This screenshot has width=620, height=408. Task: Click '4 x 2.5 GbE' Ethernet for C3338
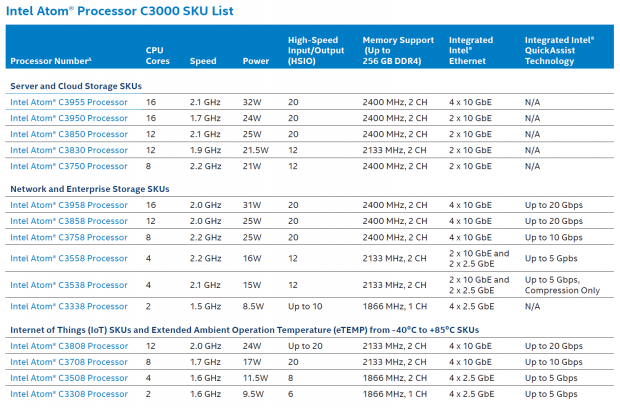tap(471, 306)
